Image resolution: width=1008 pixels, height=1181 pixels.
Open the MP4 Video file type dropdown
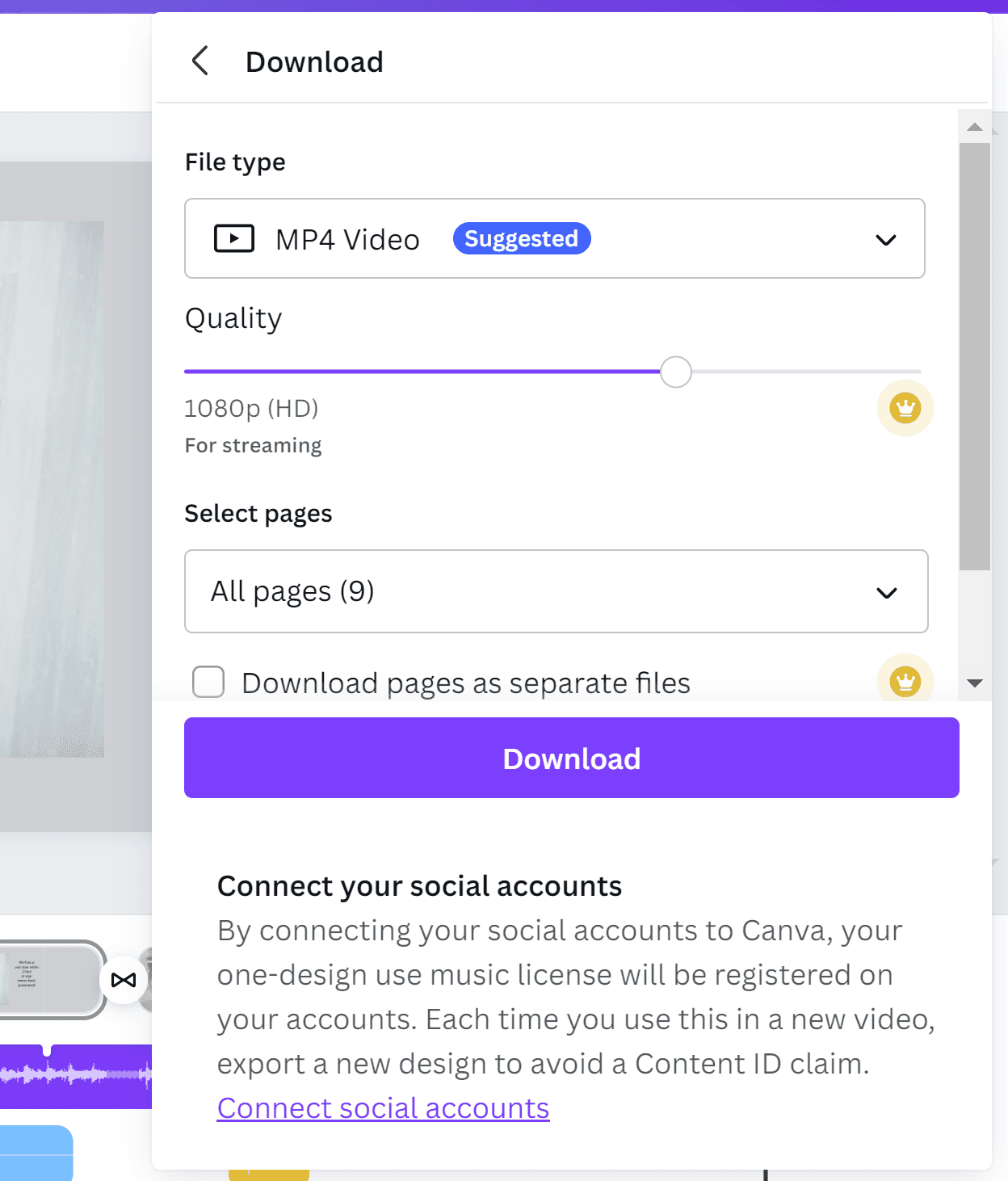[554, 239]
